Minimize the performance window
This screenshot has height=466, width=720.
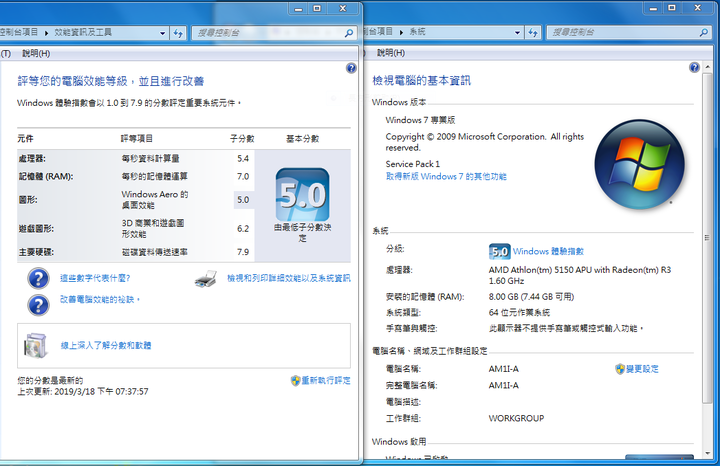(x=298, y=9)
